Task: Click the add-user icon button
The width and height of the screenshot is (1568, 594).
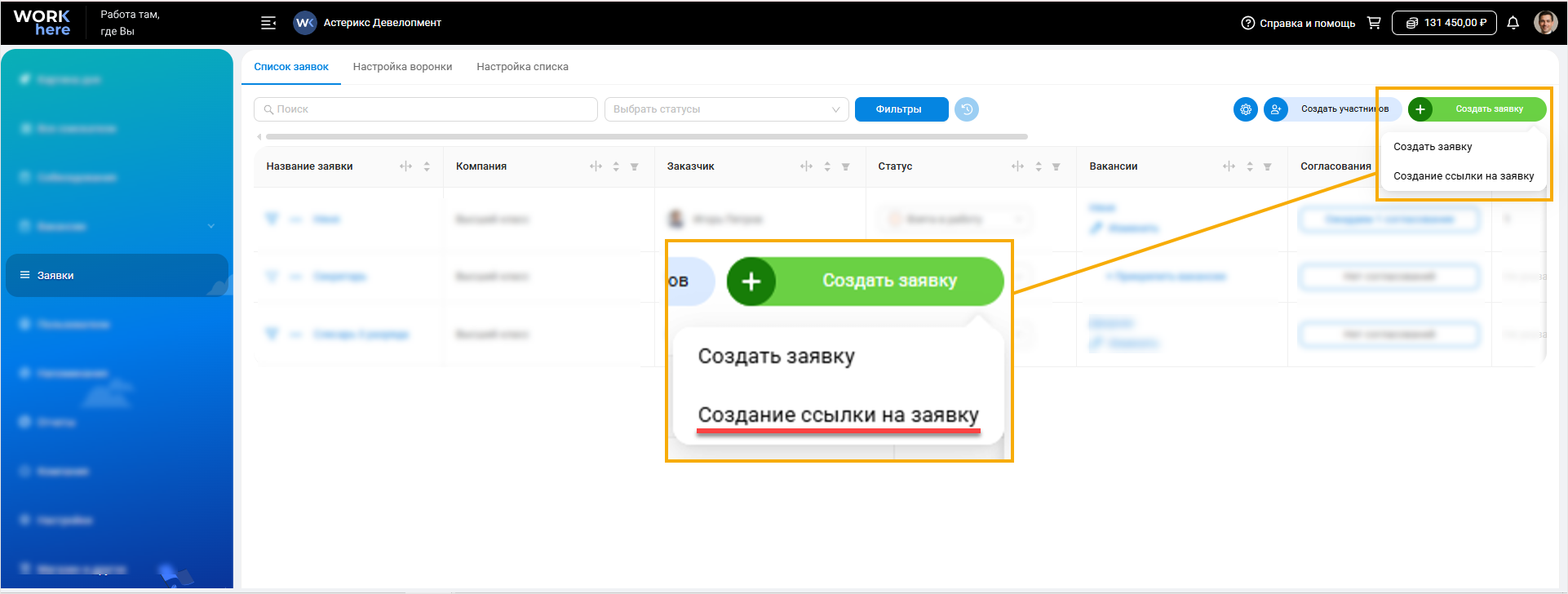Action: [x=1276, y=109]
